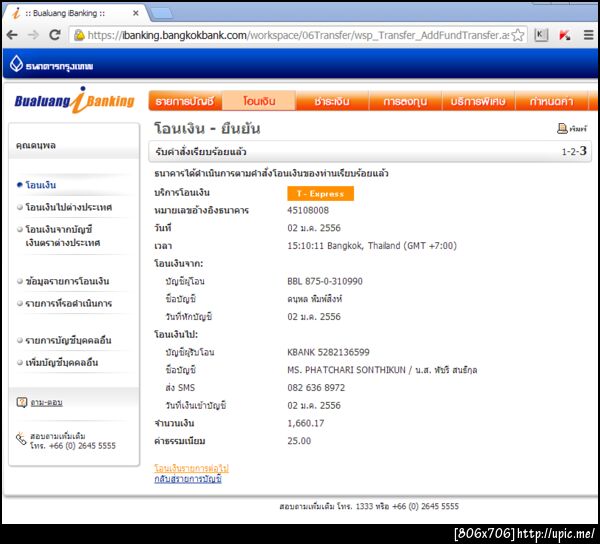Close the Bualuang iBanking browser tab
Screen dimensions: 600x544
tap(135, 13)
